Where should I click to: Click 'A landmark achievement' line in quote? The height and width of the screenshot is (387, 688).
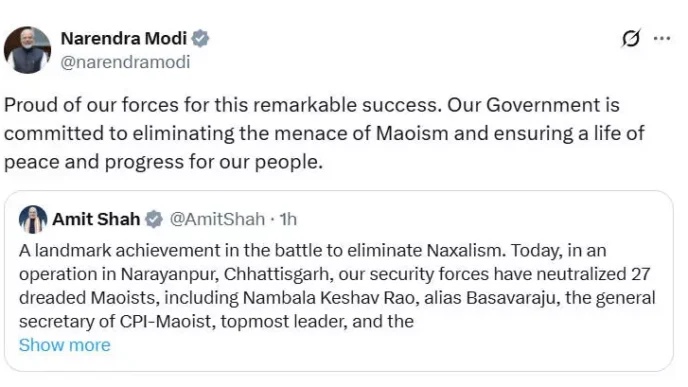(312, 251)
